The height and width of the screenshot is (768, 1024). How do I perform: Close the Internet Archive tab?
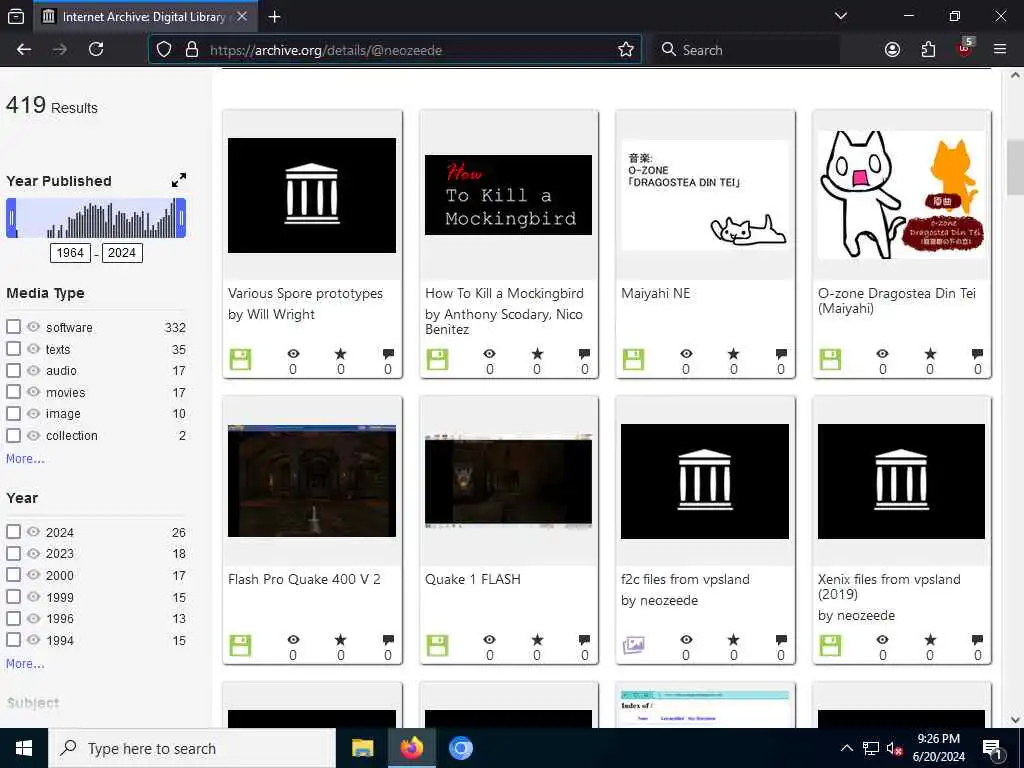(242, 16)
